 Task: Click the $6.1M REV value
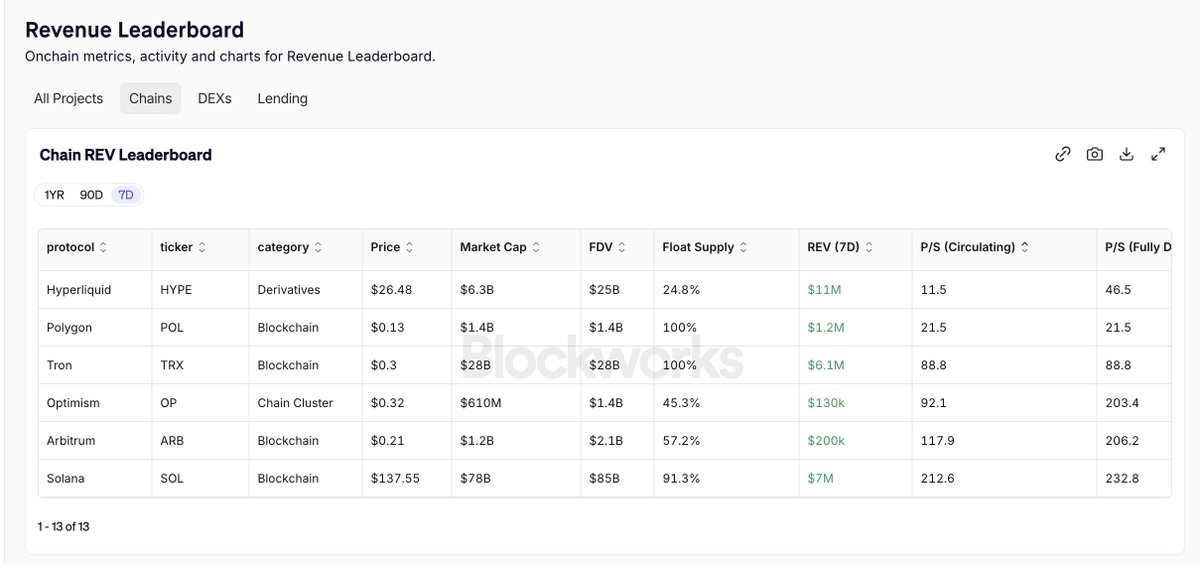(826, 365)
